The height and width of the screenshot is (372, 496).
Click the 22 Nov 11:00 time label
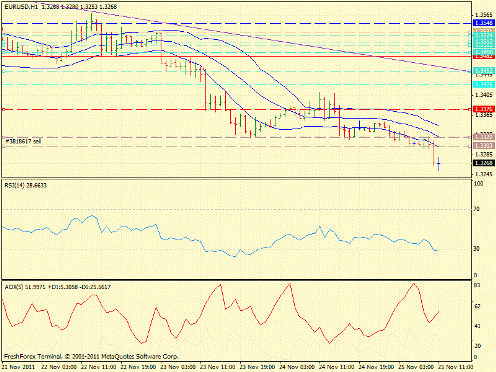click(x=99, y=367)
